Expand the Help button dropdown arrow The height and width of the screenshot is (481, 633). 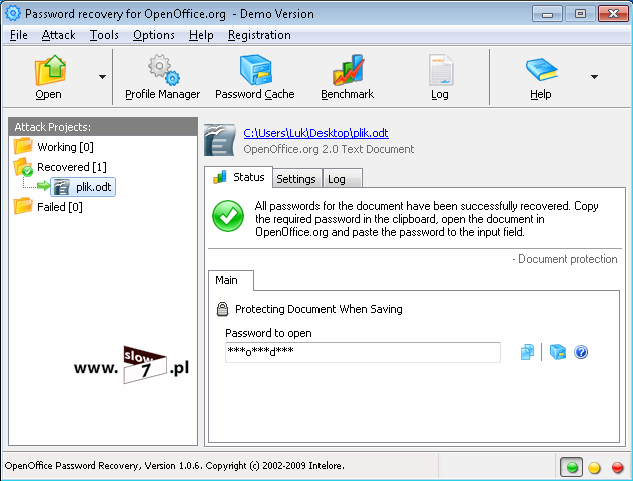pos(594,77)
